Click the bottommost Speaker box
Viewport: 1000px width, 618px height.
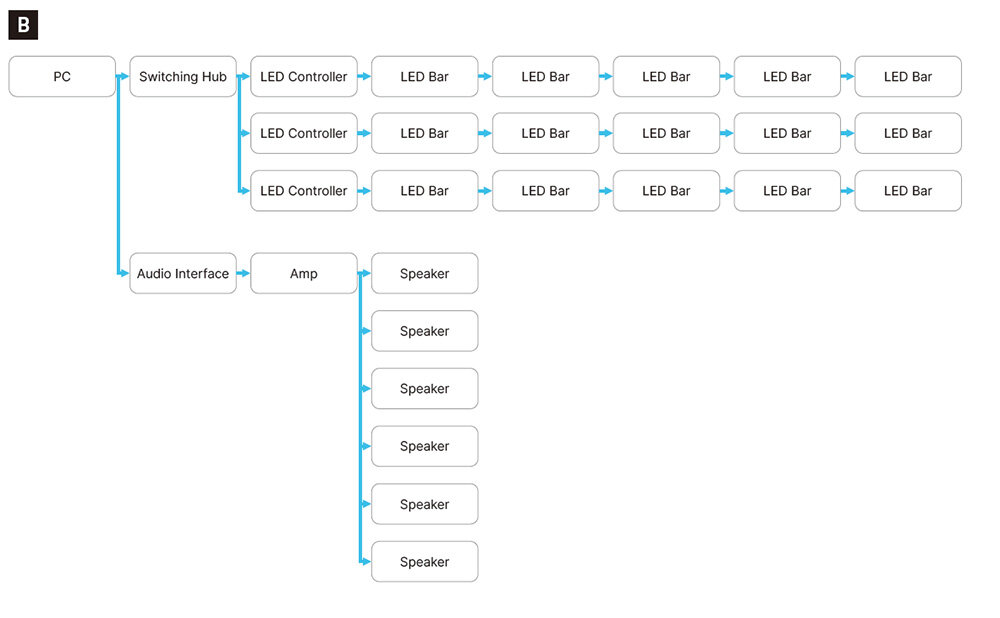point(425,562)
